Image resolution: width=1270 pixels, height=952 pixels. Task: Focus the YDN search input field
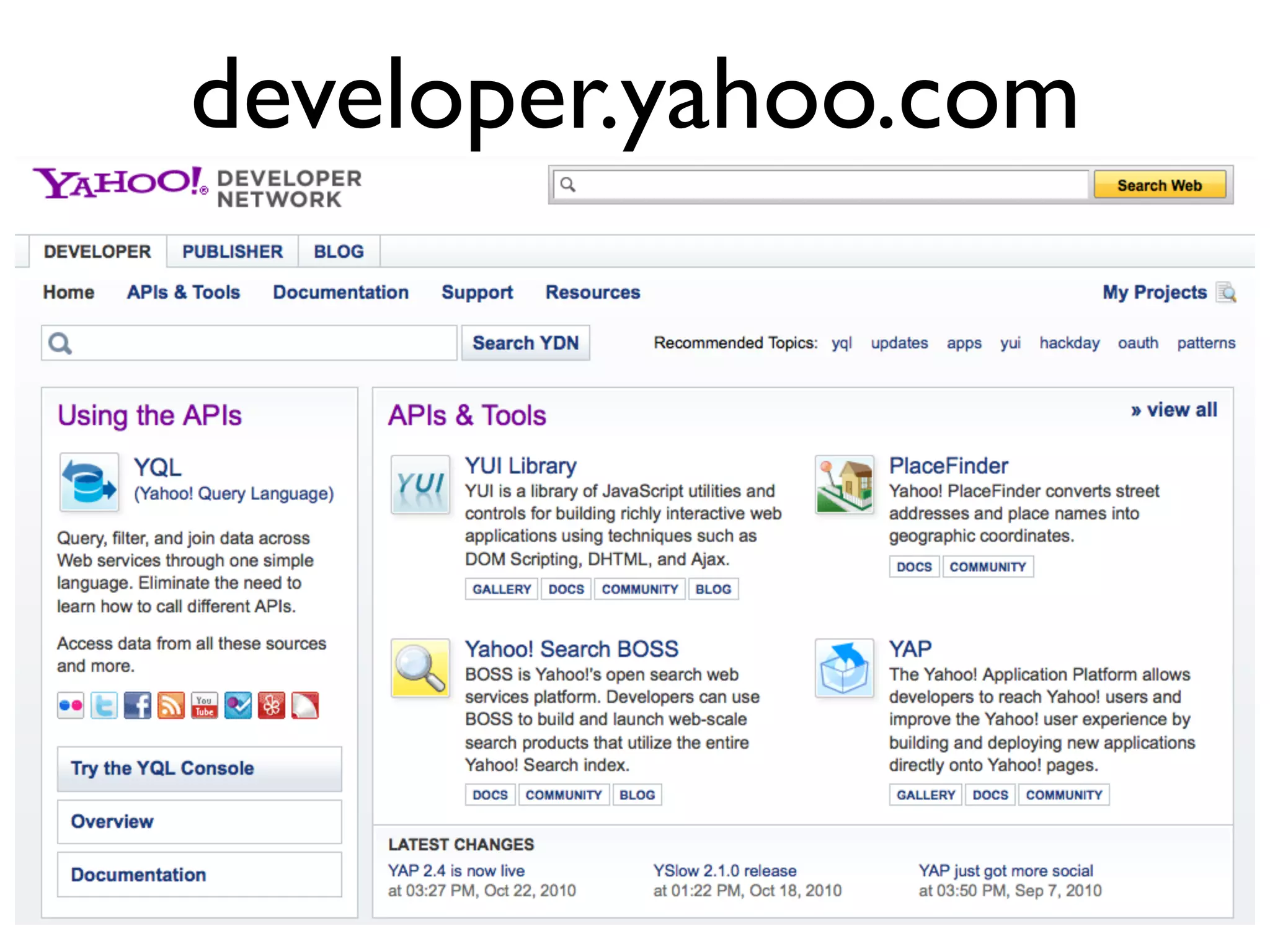pyautogui.click(x=249, y=343)
